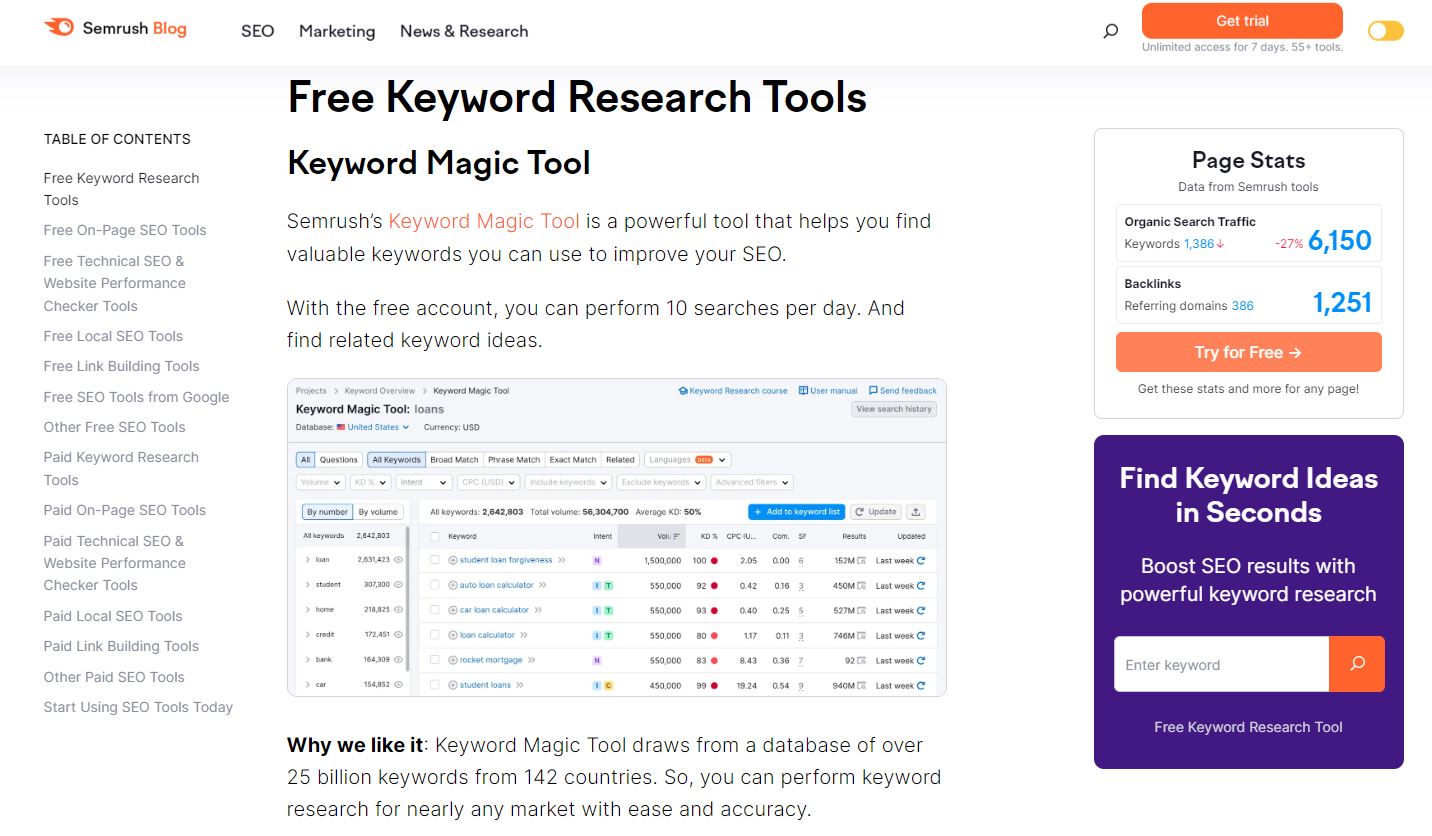
Task: Check the student loan forgiveness row checkbox
Action: click(435, 561)
